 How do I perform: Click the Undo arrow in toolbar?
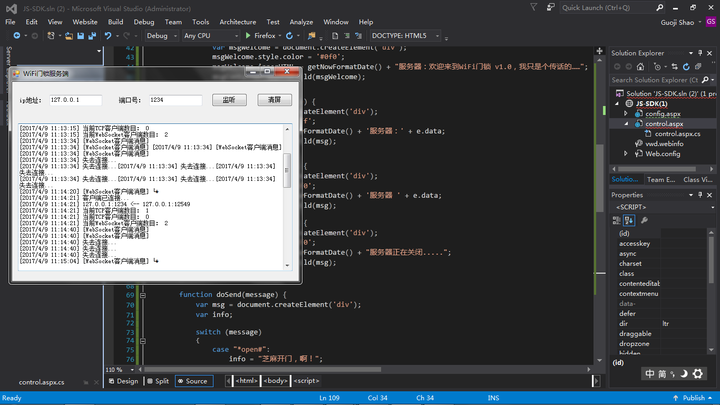(108, 35)
